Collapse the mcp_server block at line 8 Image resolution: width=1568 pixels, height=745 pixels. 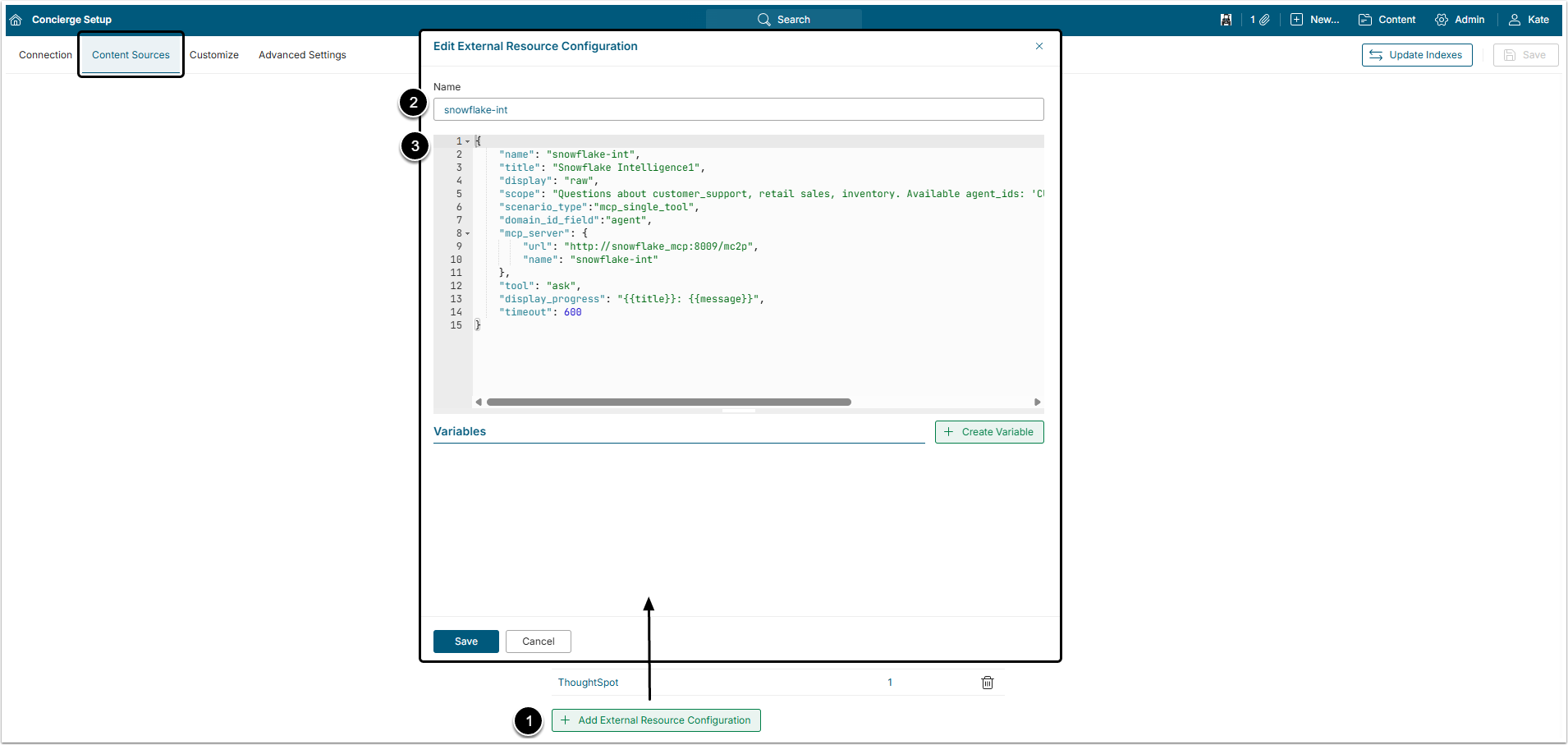coord(468,233)
